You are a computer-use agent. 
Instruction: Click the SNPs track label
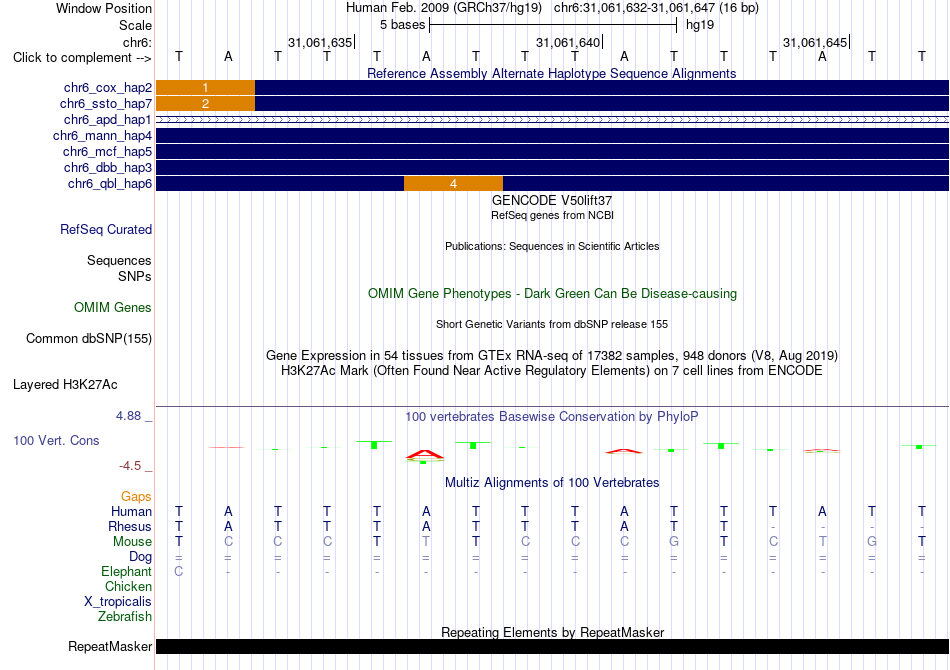135,276
